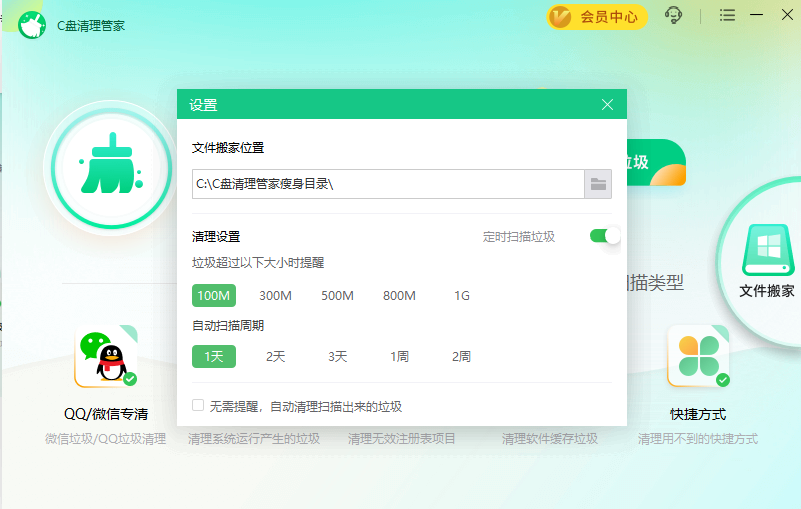Image resolution: width=801 pixels, height=509 pixels.
Task: Browse folder for file move location
Action: [x=598, y=183]
